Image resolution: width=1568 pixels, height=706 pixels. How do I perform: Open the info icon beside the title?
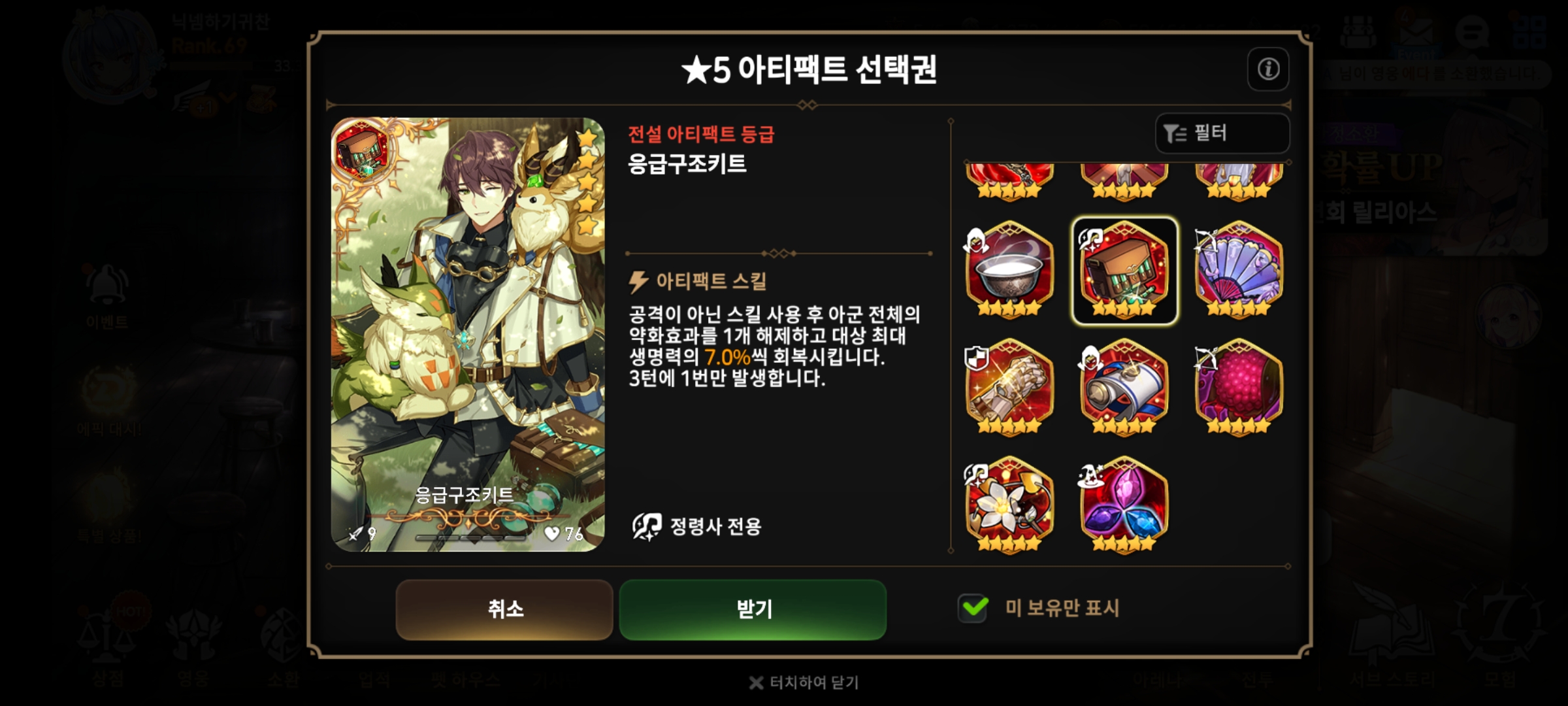coord(1268,69)
